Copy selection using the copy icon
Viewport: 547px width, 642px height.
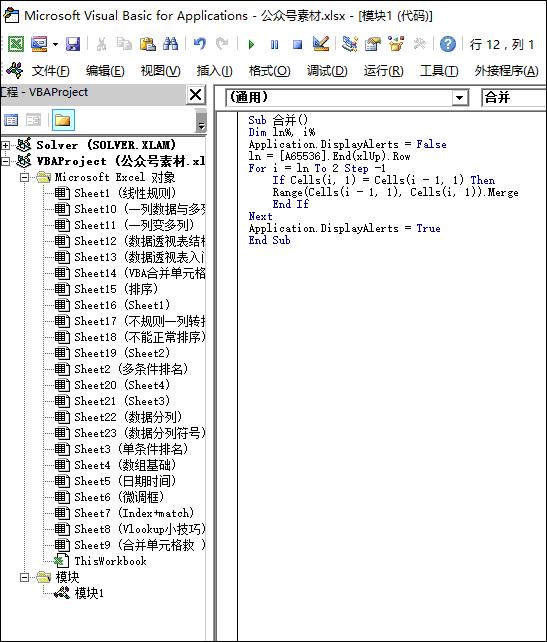click(x=124, y=43)
